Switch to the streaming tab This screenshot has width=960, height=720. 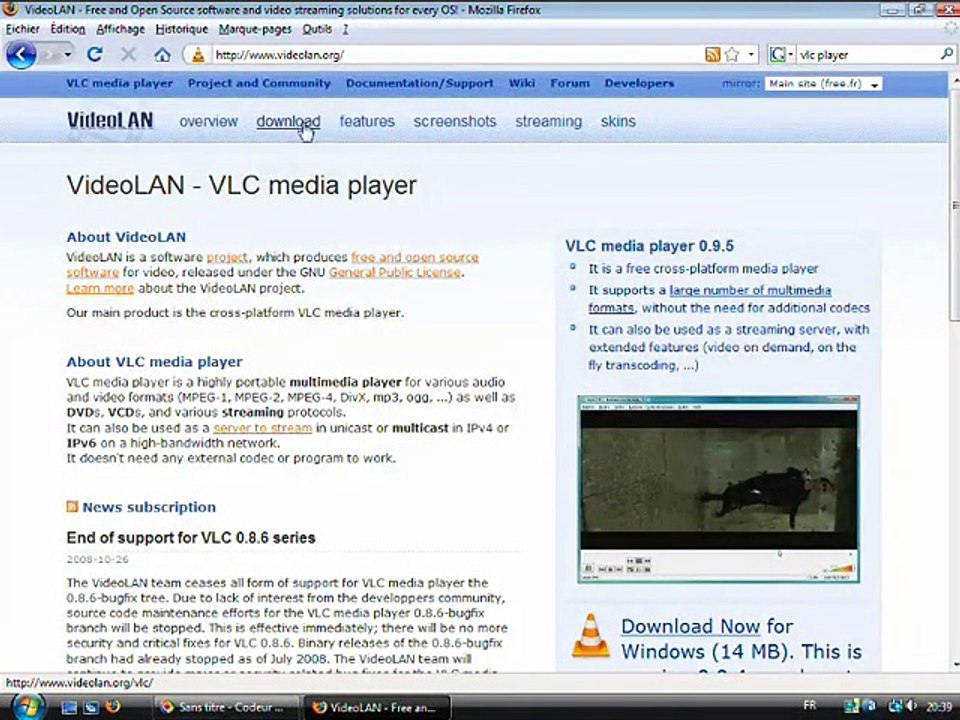pos(548,121)
